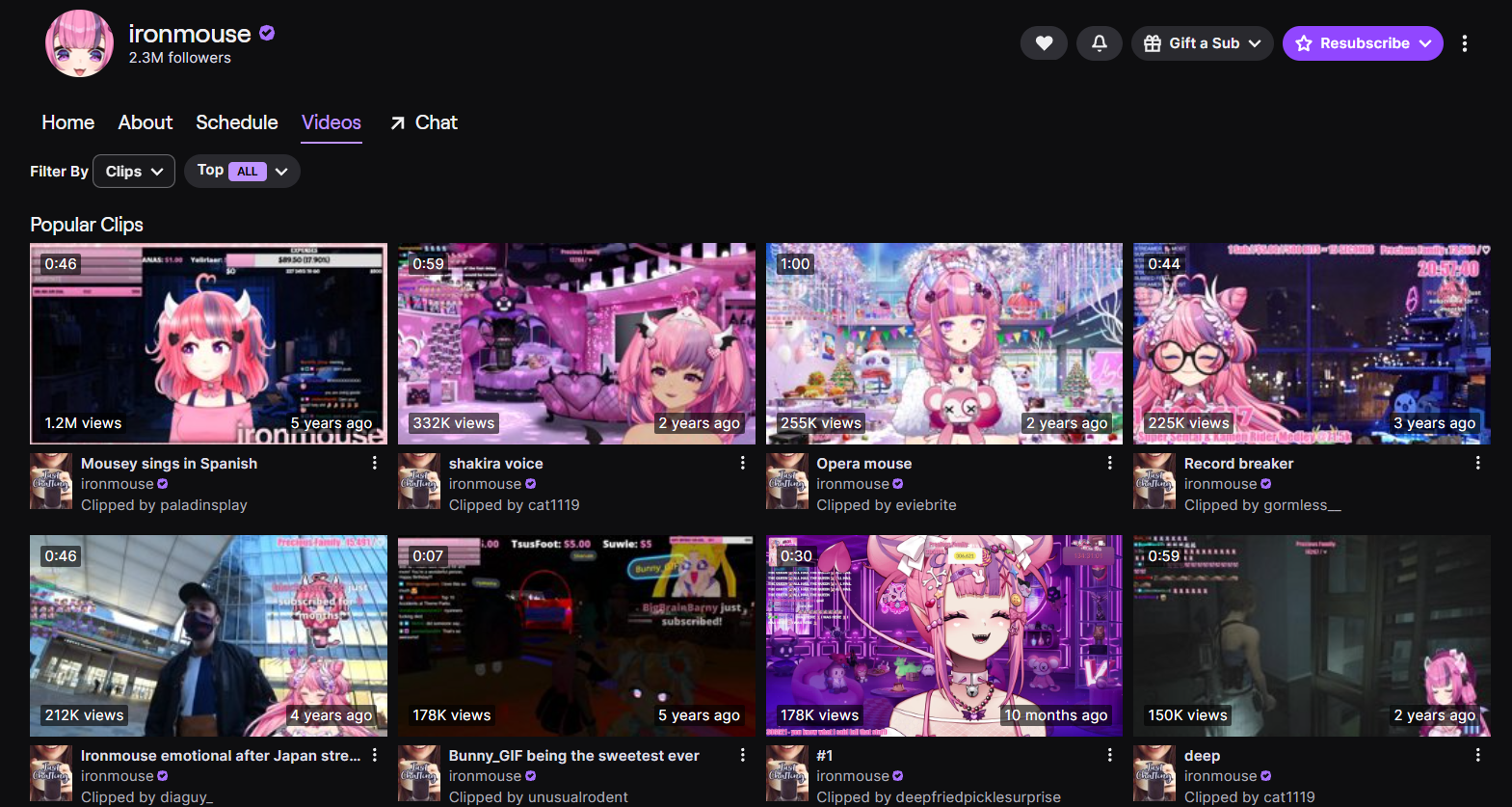Play the Record breaker clip thumbnail
Screen dimensions: 1512x807
pos(1312,344)
